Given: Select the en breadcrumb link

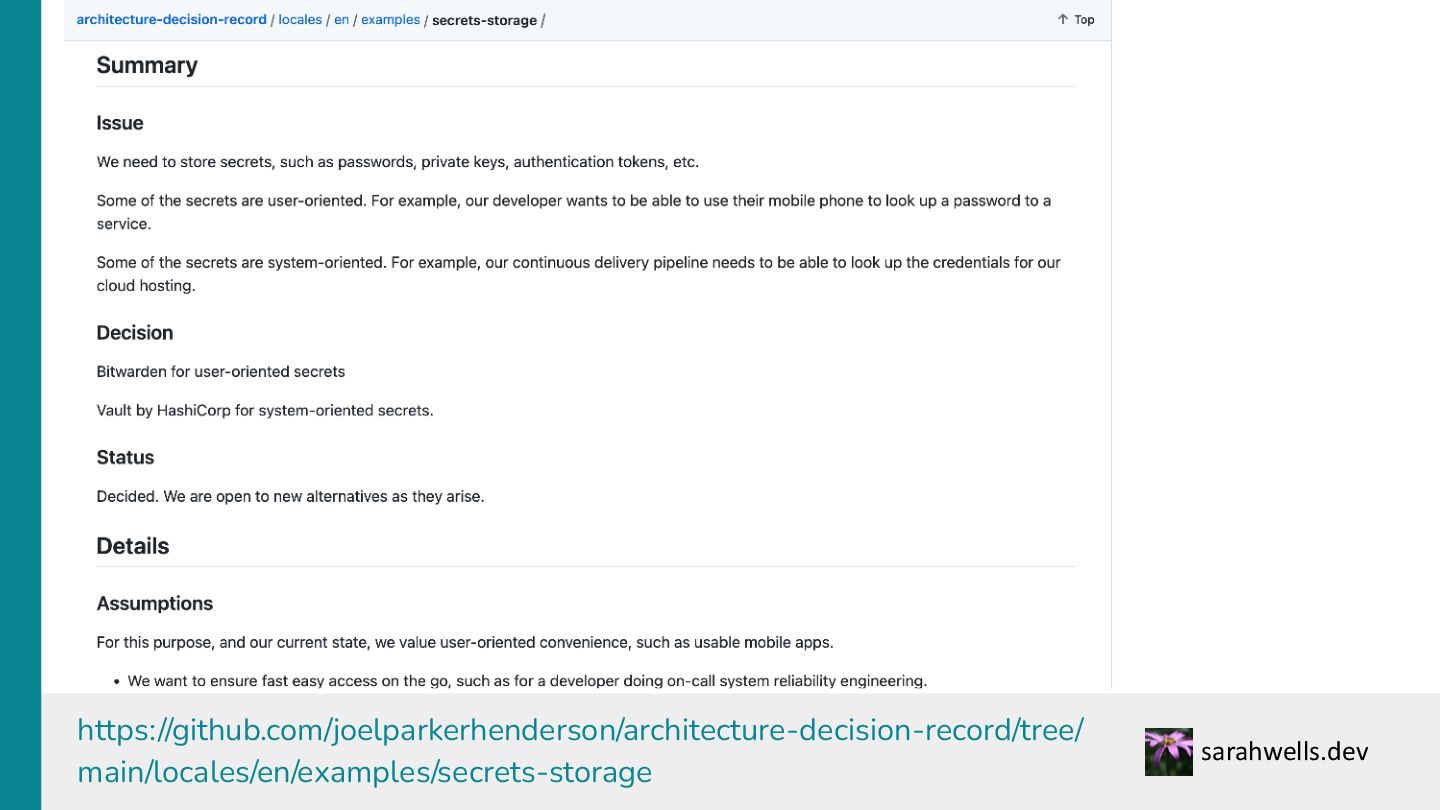Looking at the screenshot, I should click(x=342, y=20).
